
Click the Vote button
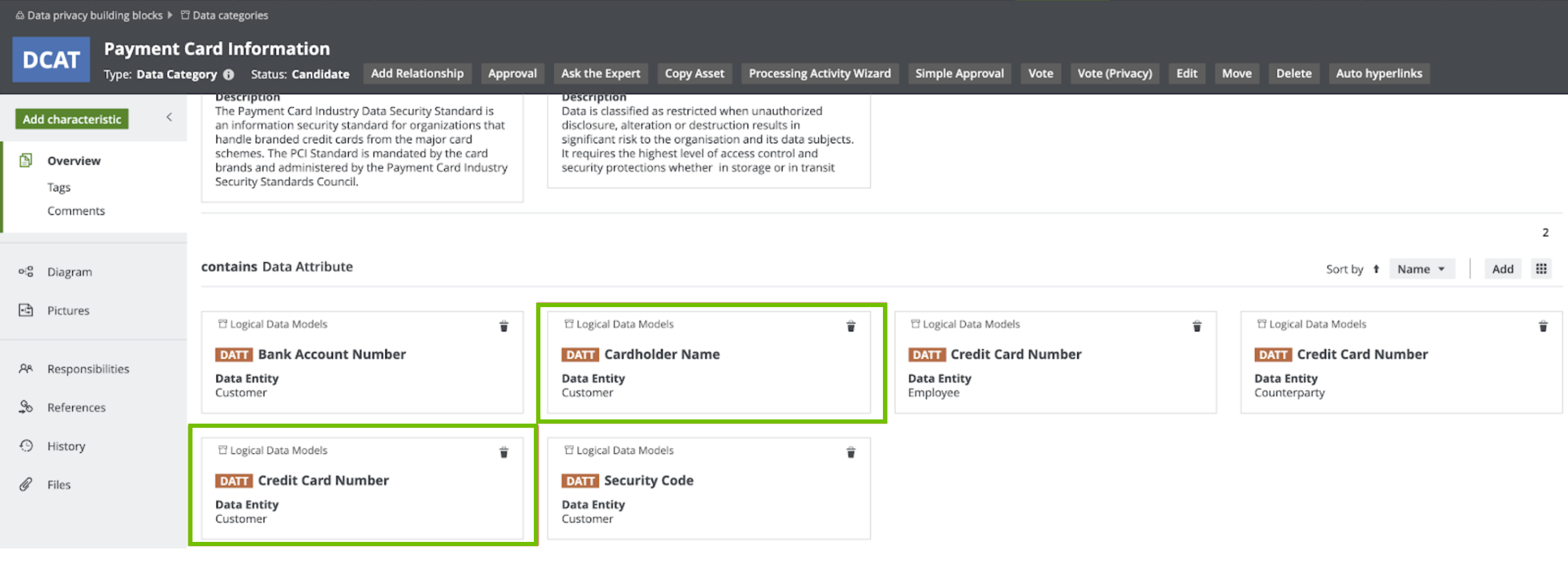pyautogui.click(x=1040, y=73)
